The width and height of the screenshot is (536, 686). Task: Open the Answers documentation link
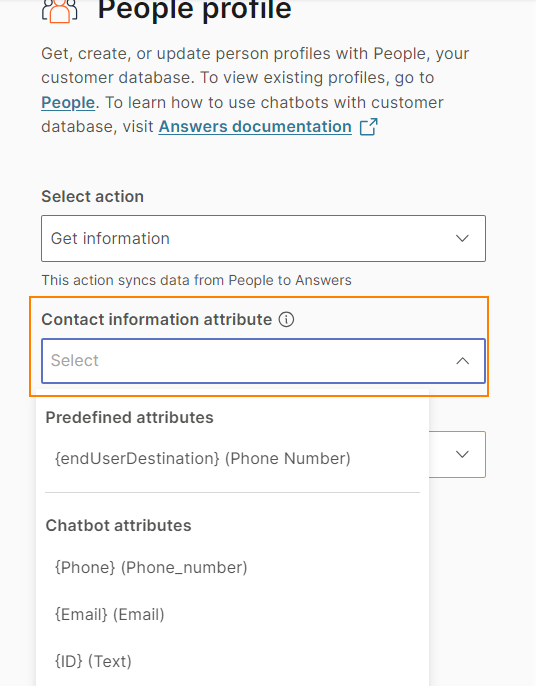tap(255, 126)
